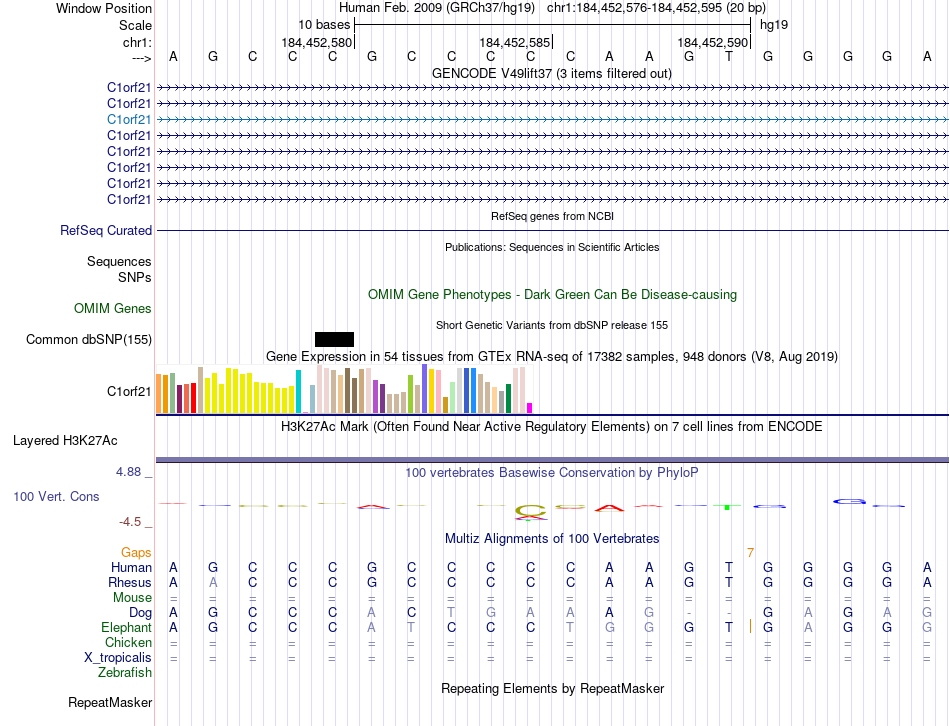
Task: Click the T base in reference sequence
Action: [729, 56]
